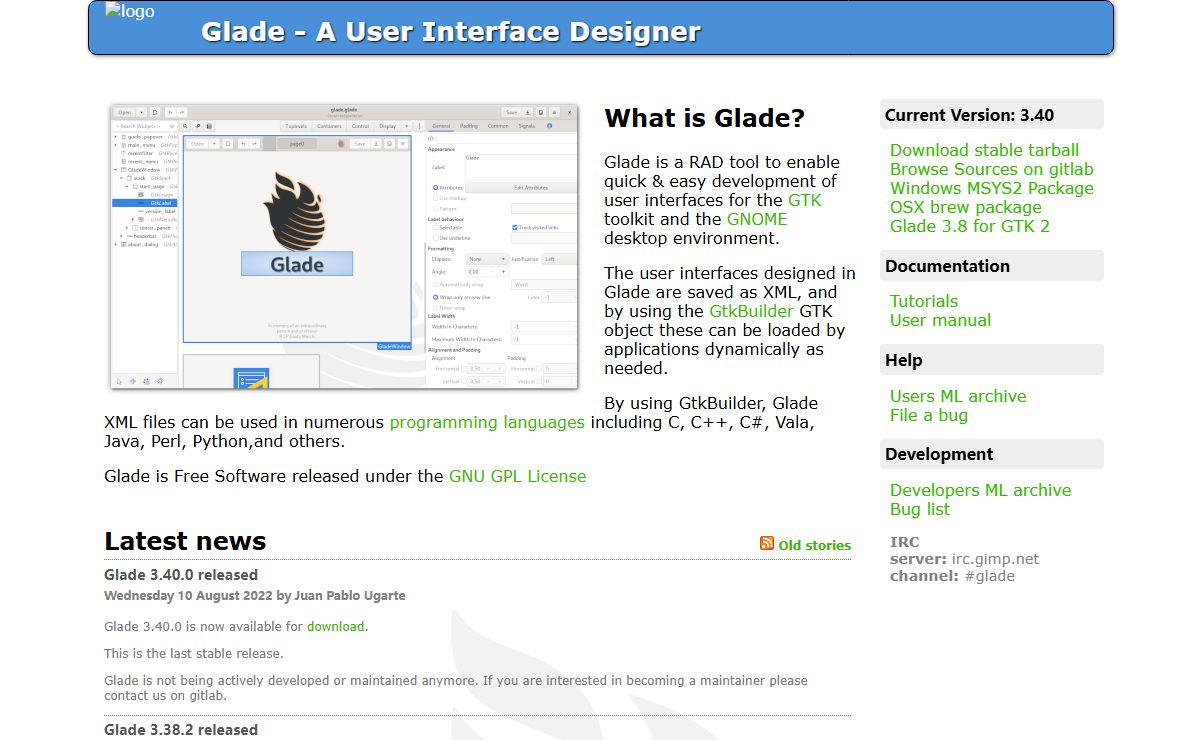Follow the GNOME desktop link

tap(757, 219)
